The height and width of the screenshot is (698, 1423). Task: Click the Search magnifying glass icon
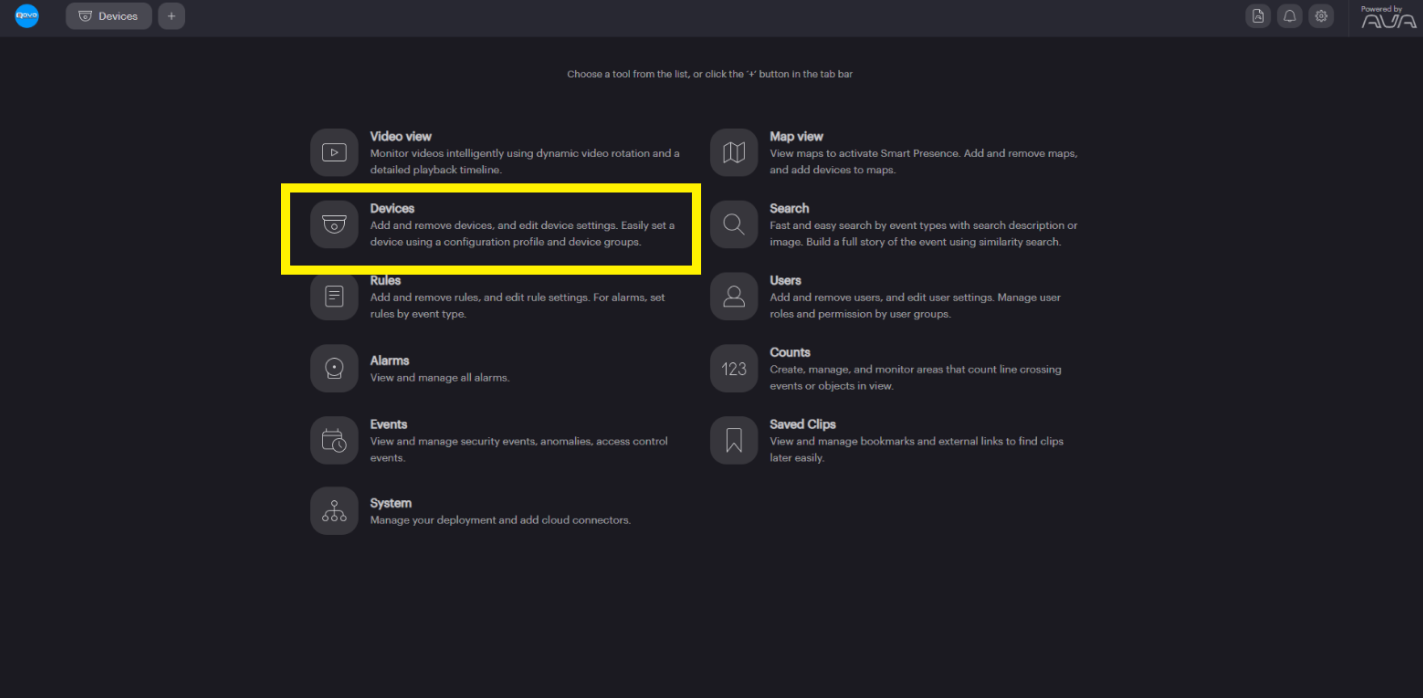[734, 225]
